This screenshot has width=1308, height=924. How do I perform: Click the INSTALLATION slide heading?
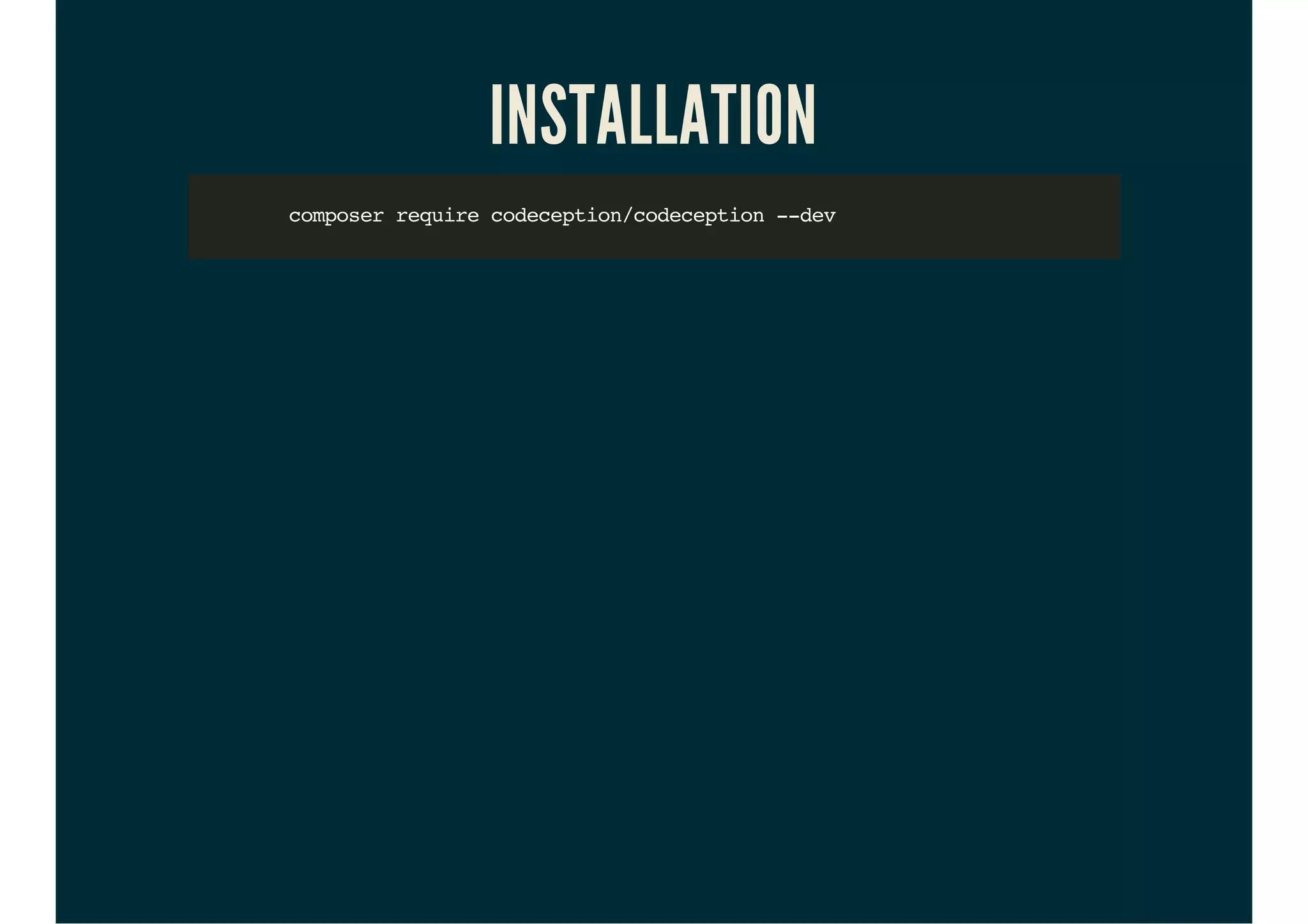tap(653, 114)
